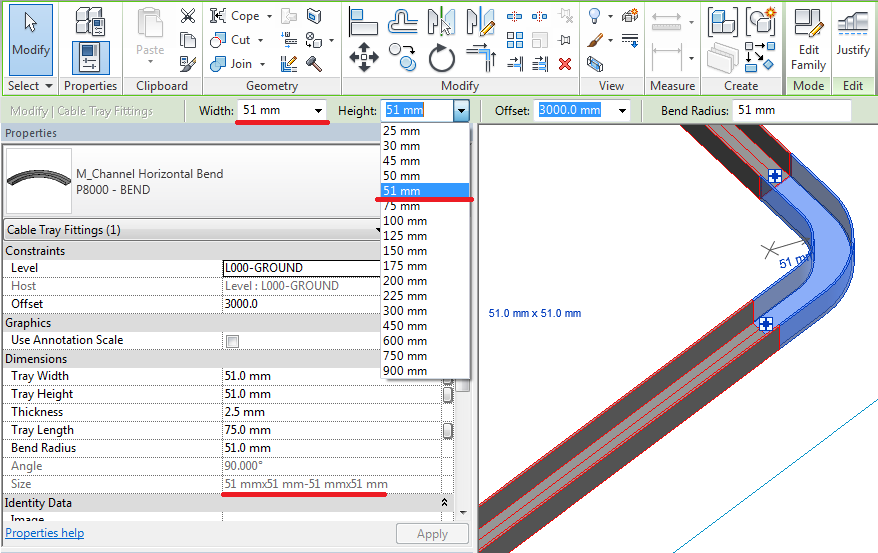Click the channel bend type thumbnail
The height and width of the screenshot is (553, 878).
tap(39, 180)
